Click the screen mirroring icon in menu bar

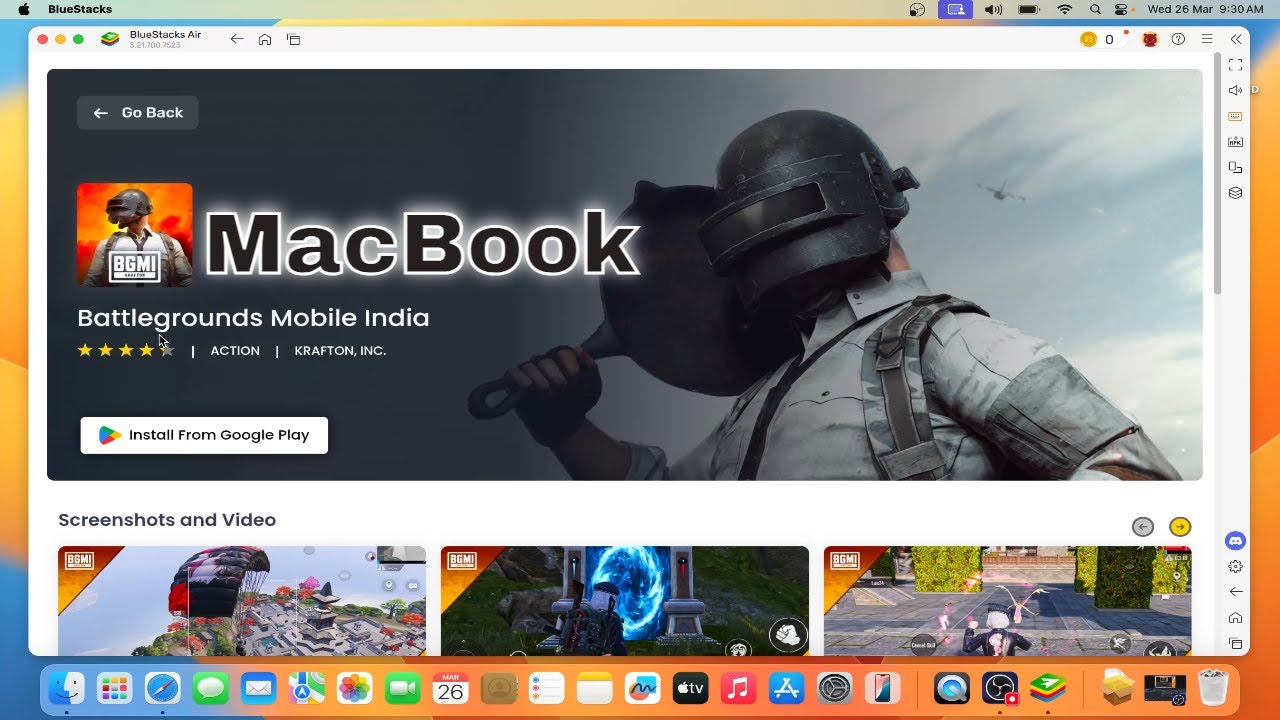[x=955, y=9]
